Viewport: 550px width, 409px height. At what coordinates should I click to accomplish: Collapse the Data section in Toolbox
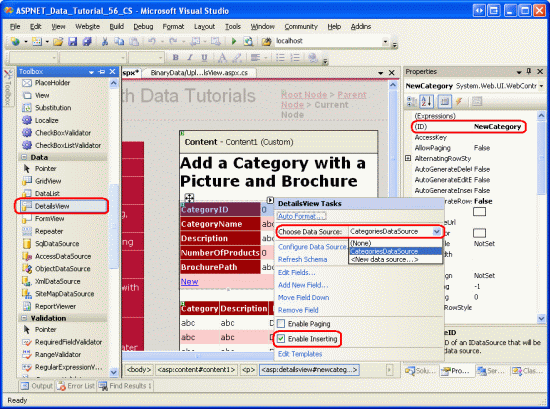(x=24, y=157)
